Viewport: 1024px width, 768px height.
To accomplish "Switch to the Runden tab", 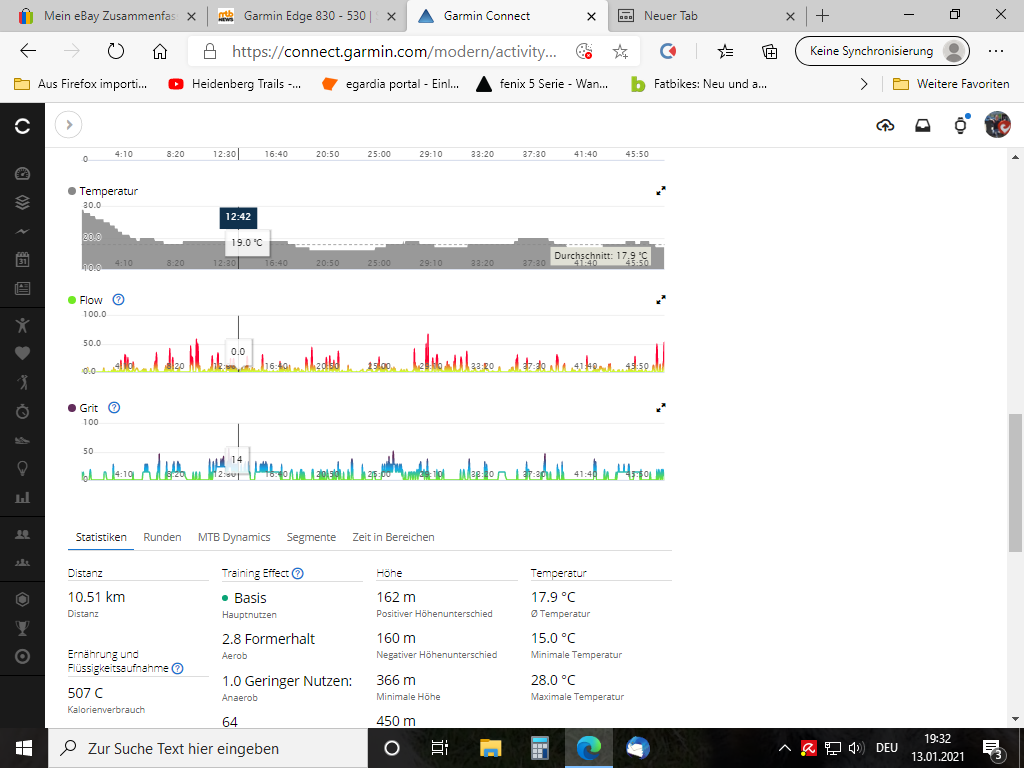I will pyautogui.click(x=162, y=537).
